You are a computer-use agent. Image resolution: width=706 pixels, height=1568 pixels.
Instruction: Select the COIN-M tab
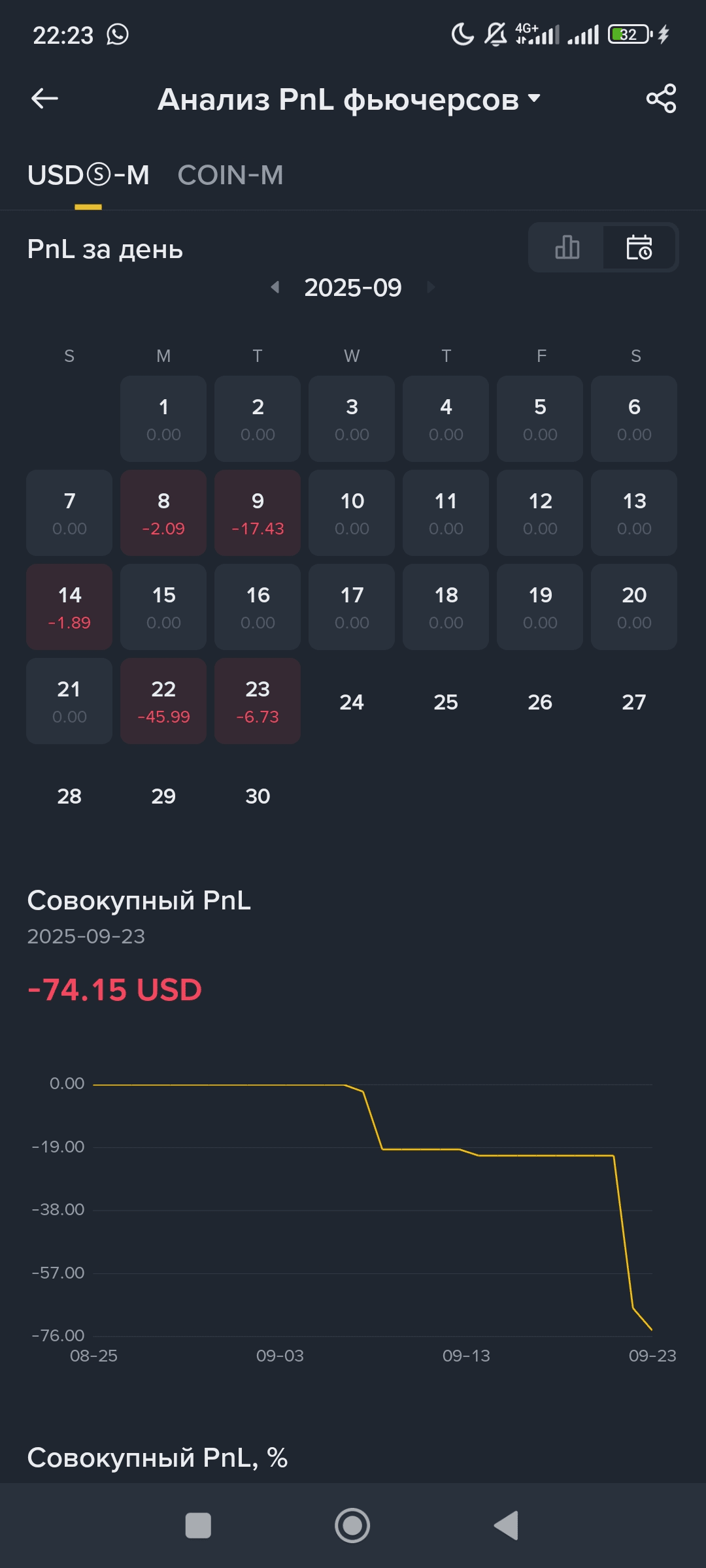pos(230,175)
